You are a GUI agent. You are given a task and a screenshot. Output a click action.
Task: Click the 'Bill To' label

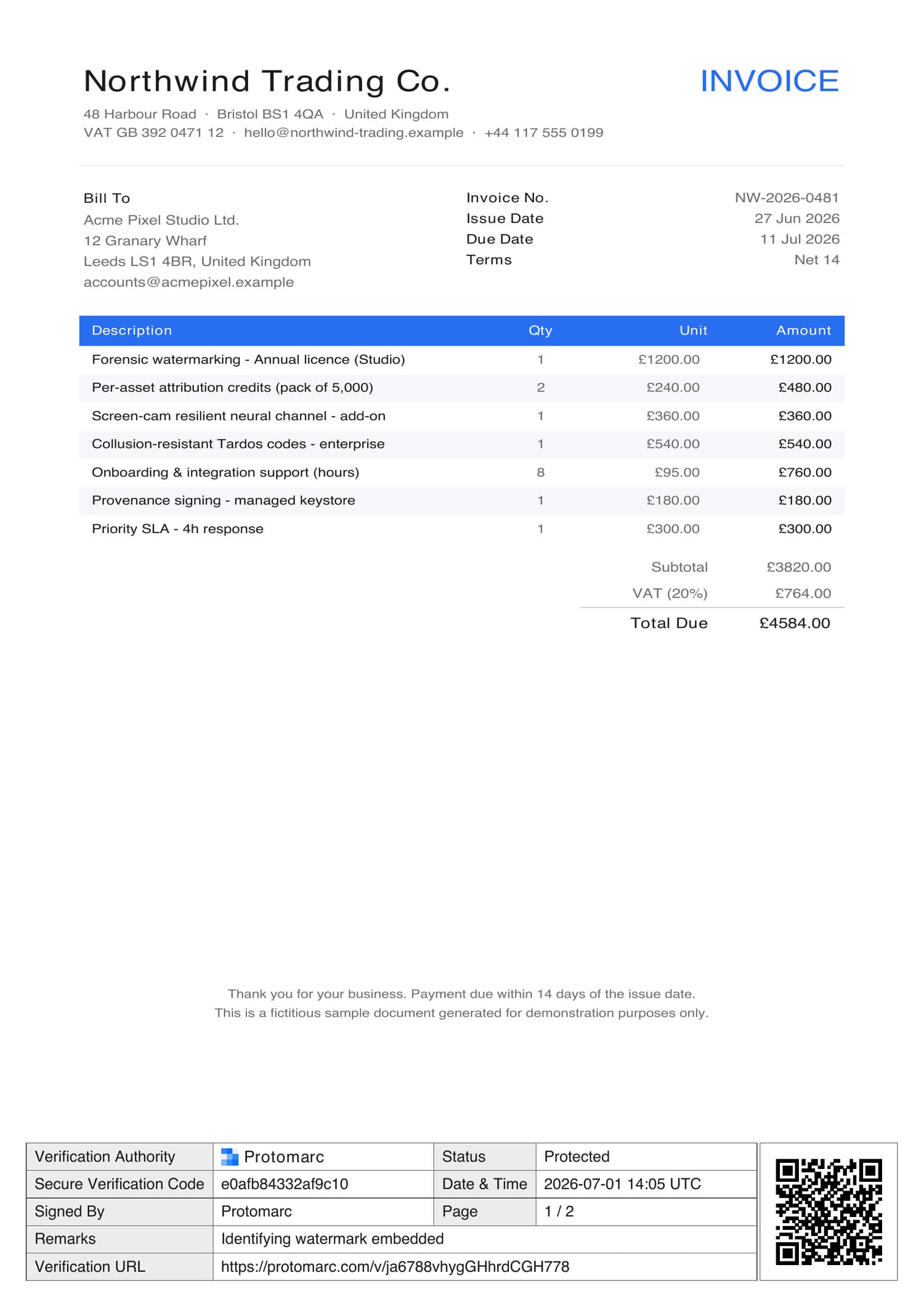107,198
